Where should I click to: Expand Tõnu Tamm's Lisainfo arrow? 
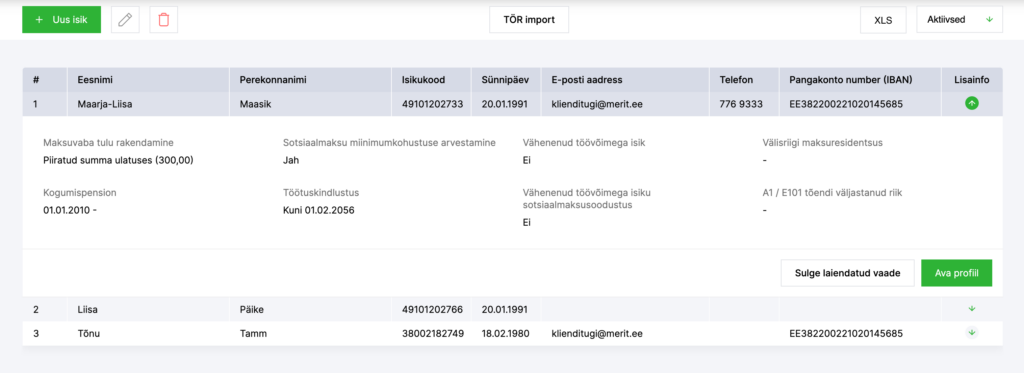tap(972, 333)
